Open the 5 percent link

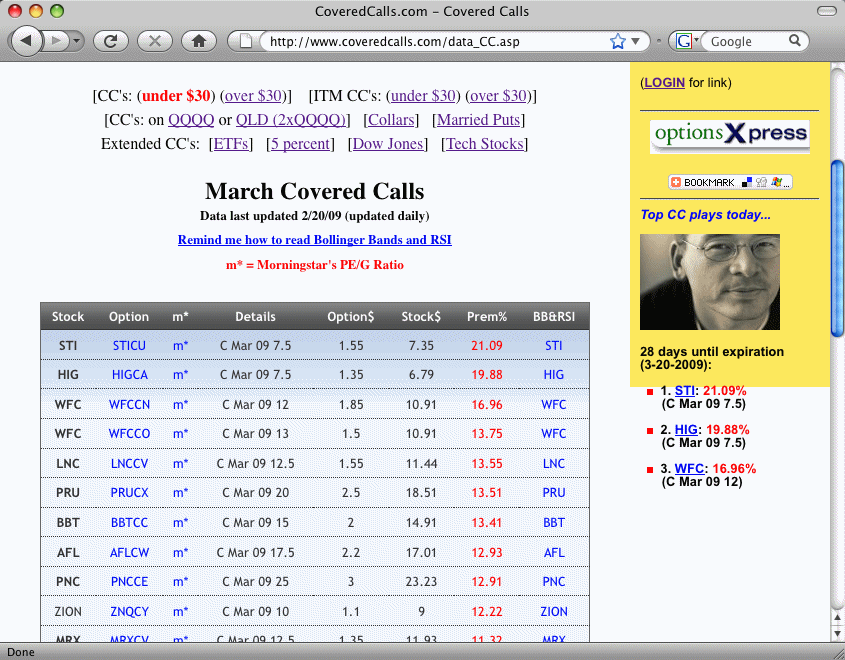click(300, 144)
